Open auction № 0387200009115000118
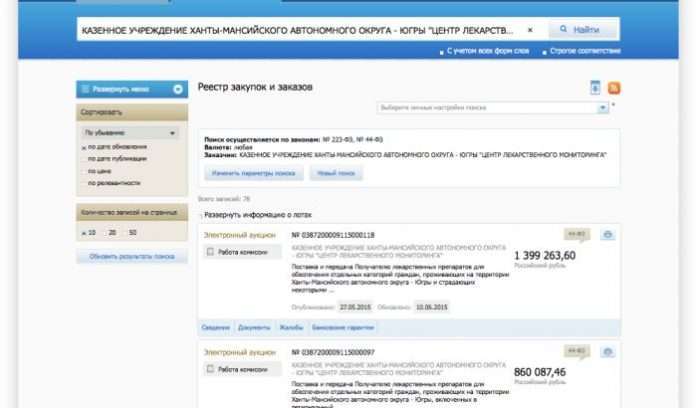 click(x=333, y=235)
